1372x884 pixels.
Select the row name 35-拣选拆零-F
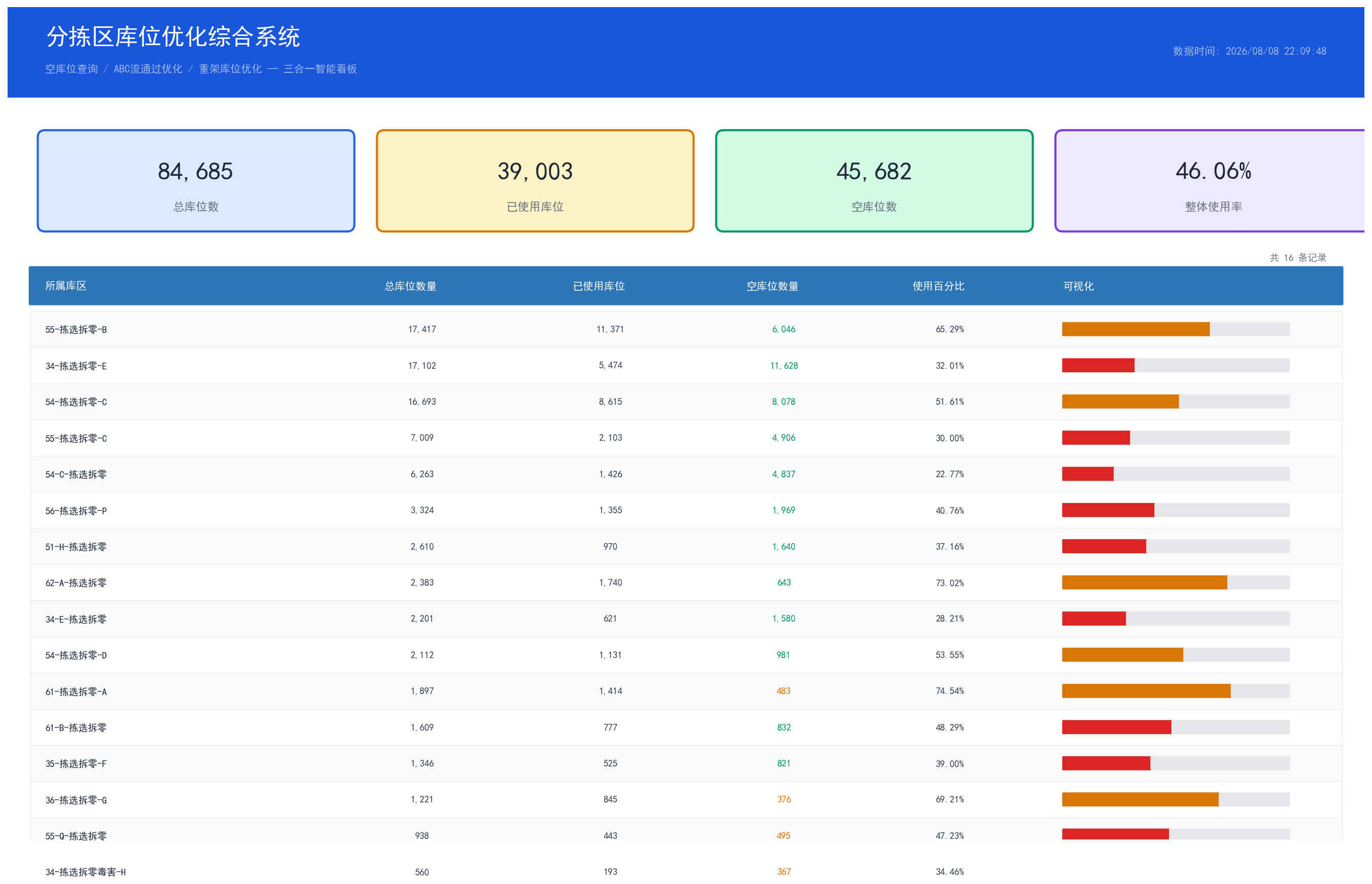[x=76, y=763]
